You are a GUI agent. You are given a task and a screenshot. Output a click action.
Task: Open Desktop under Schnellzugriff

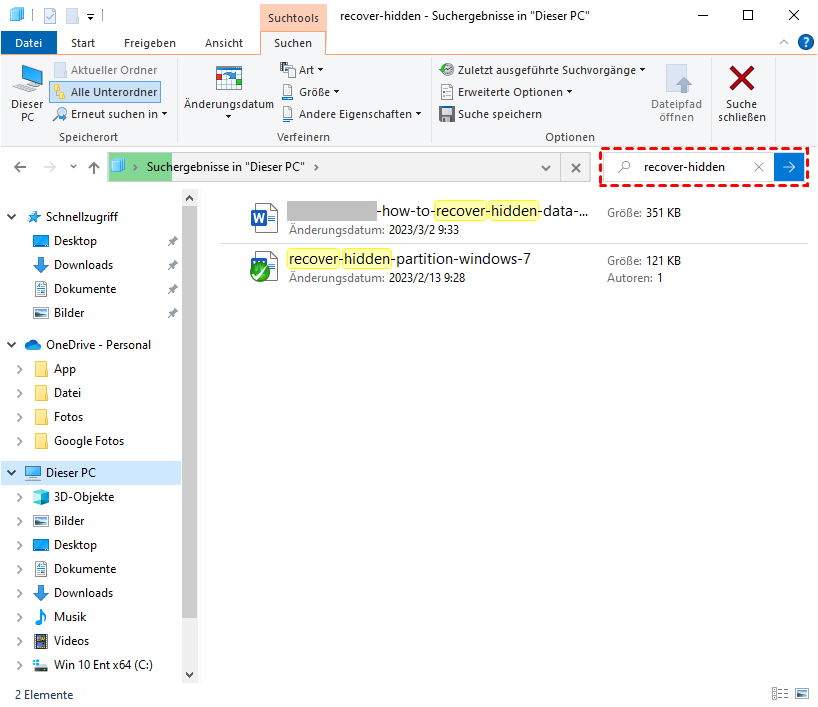coord(76,241)
